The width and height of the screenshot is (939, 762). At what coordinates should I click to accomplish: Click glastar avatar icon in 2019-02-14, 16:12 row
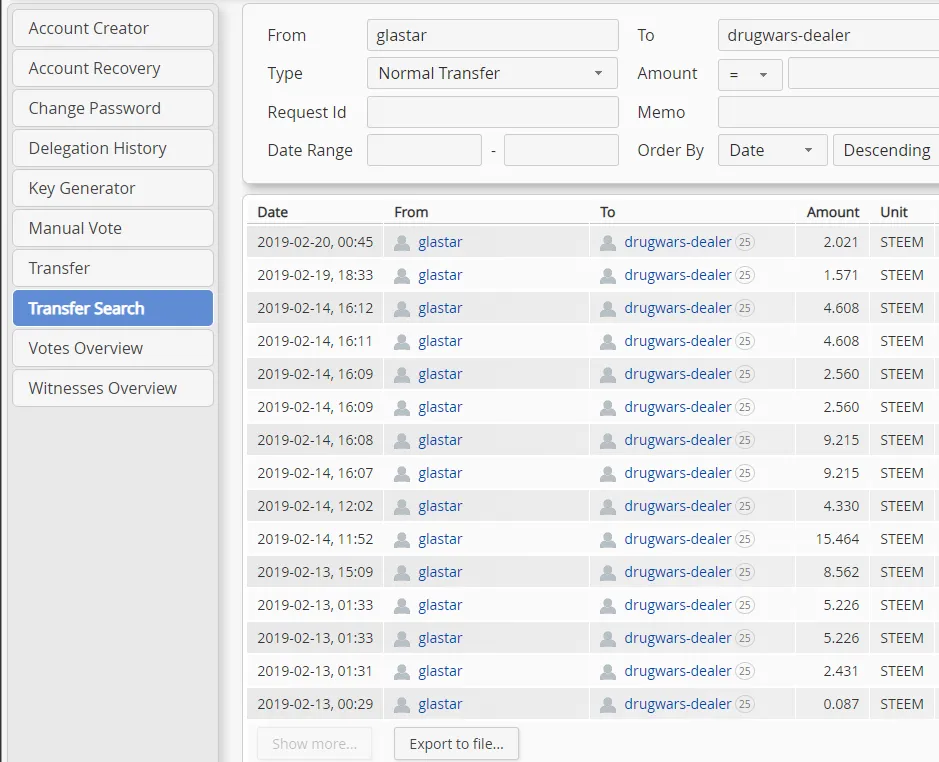click(402, 309)
